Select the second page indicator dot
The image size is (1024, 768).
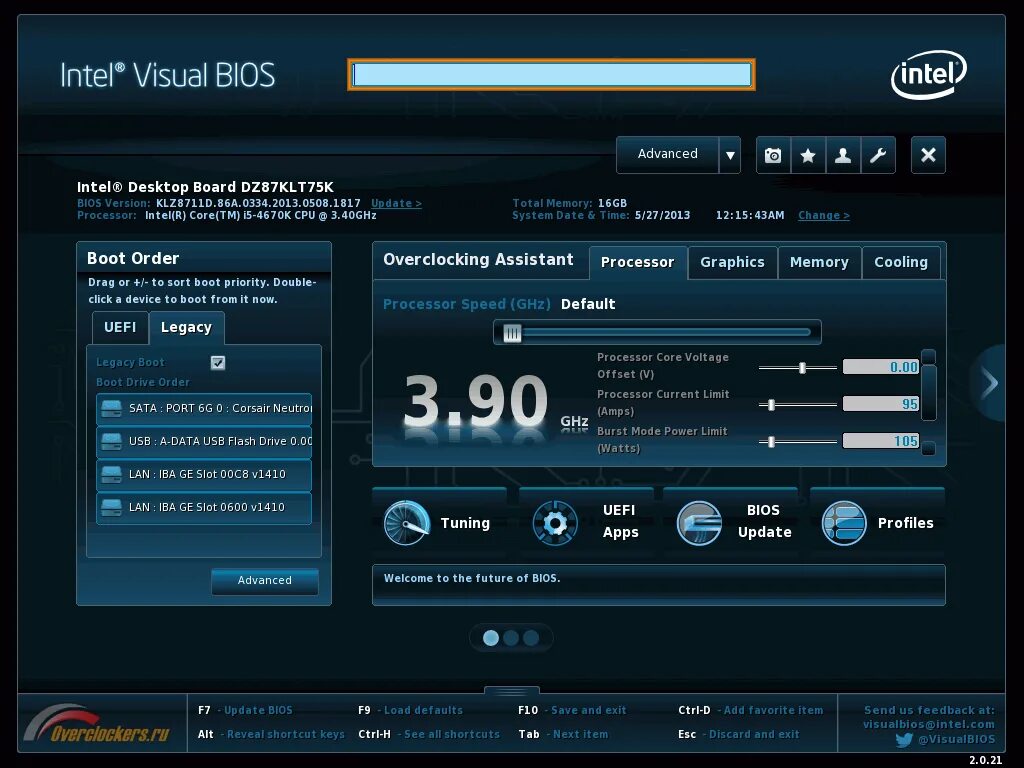tap(511, 638)
